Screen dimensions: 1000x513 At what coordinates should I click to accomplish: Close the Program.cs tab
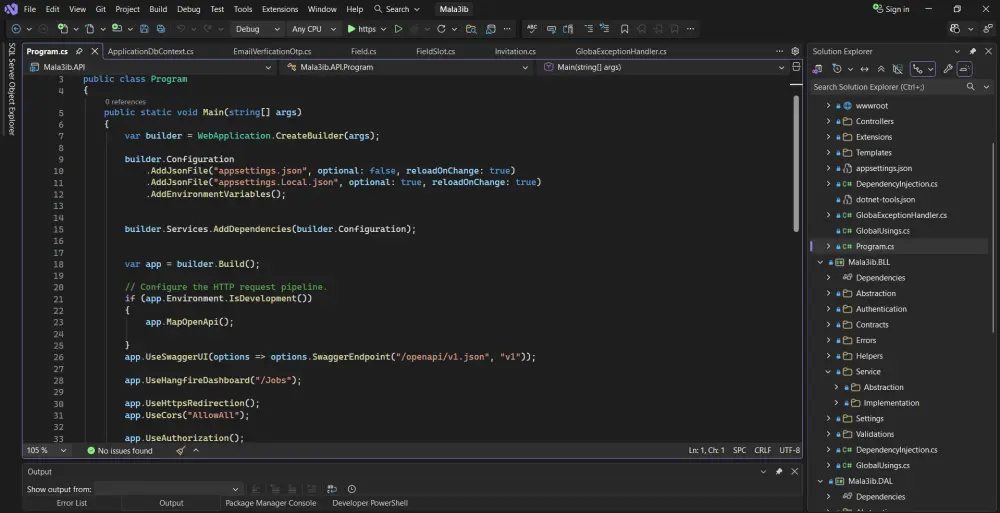point(94,51)
